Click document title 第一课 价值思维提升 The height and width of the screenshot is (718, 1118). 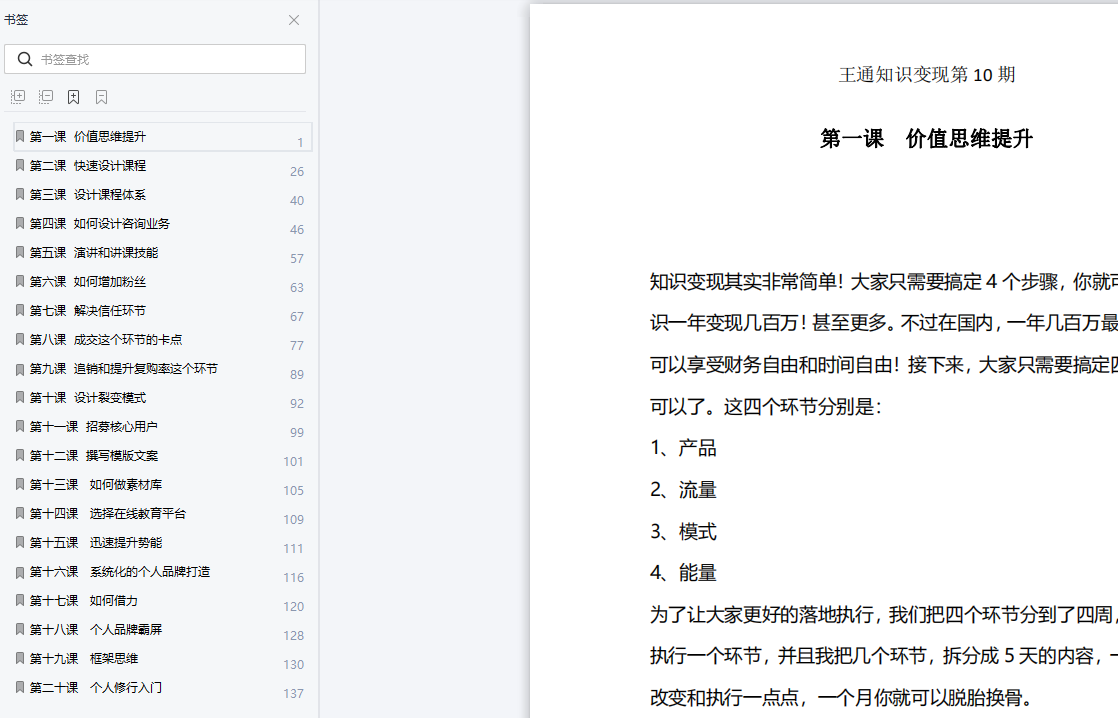926,138
